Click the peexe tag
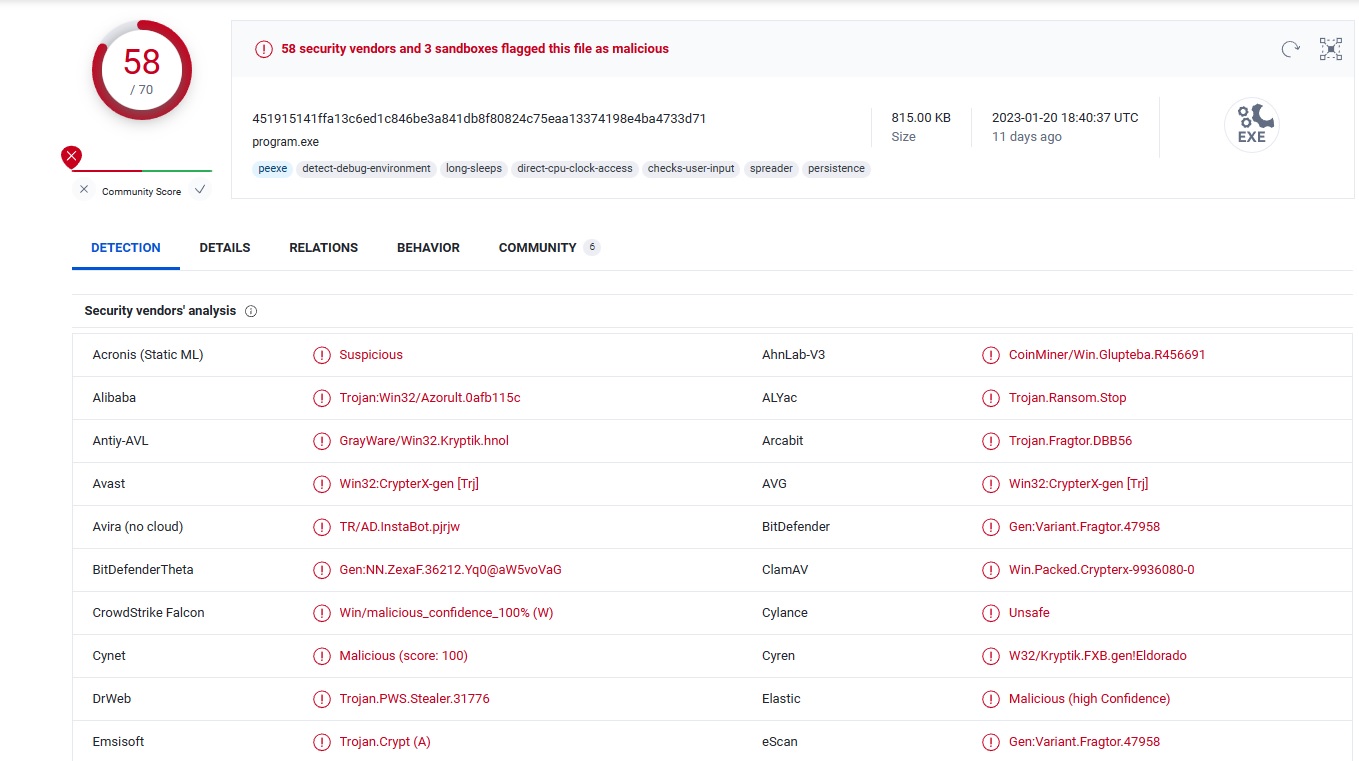 click(272, 169)
